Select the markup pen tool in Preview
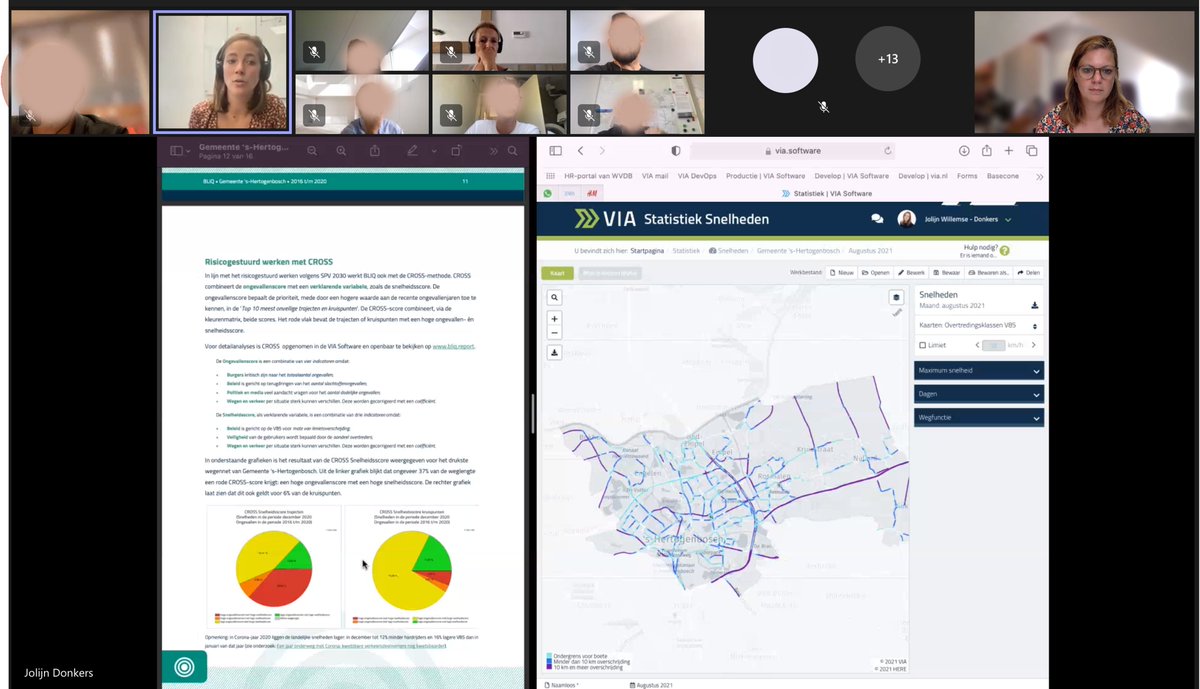1200x689 pixels. [x=413, y=150]
